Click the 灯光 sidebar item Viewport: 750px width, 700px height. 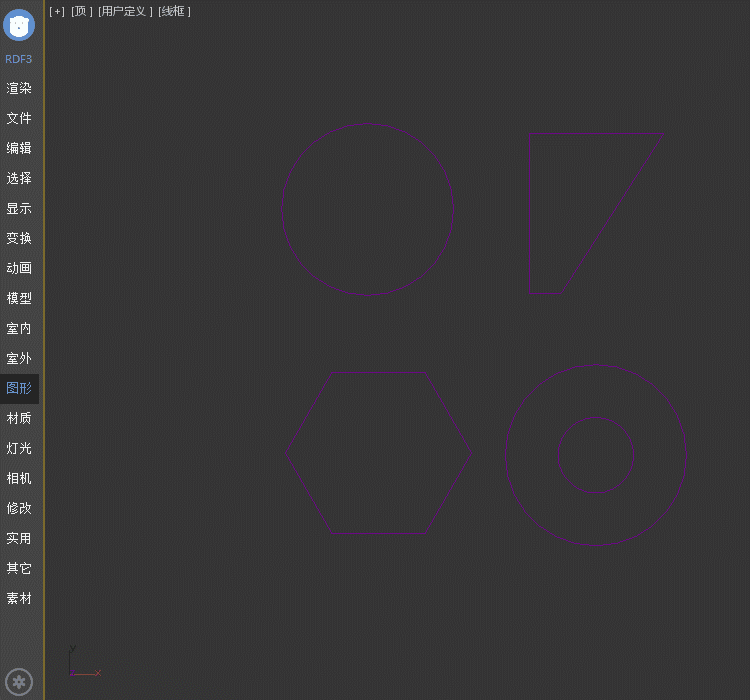[19, 448]
